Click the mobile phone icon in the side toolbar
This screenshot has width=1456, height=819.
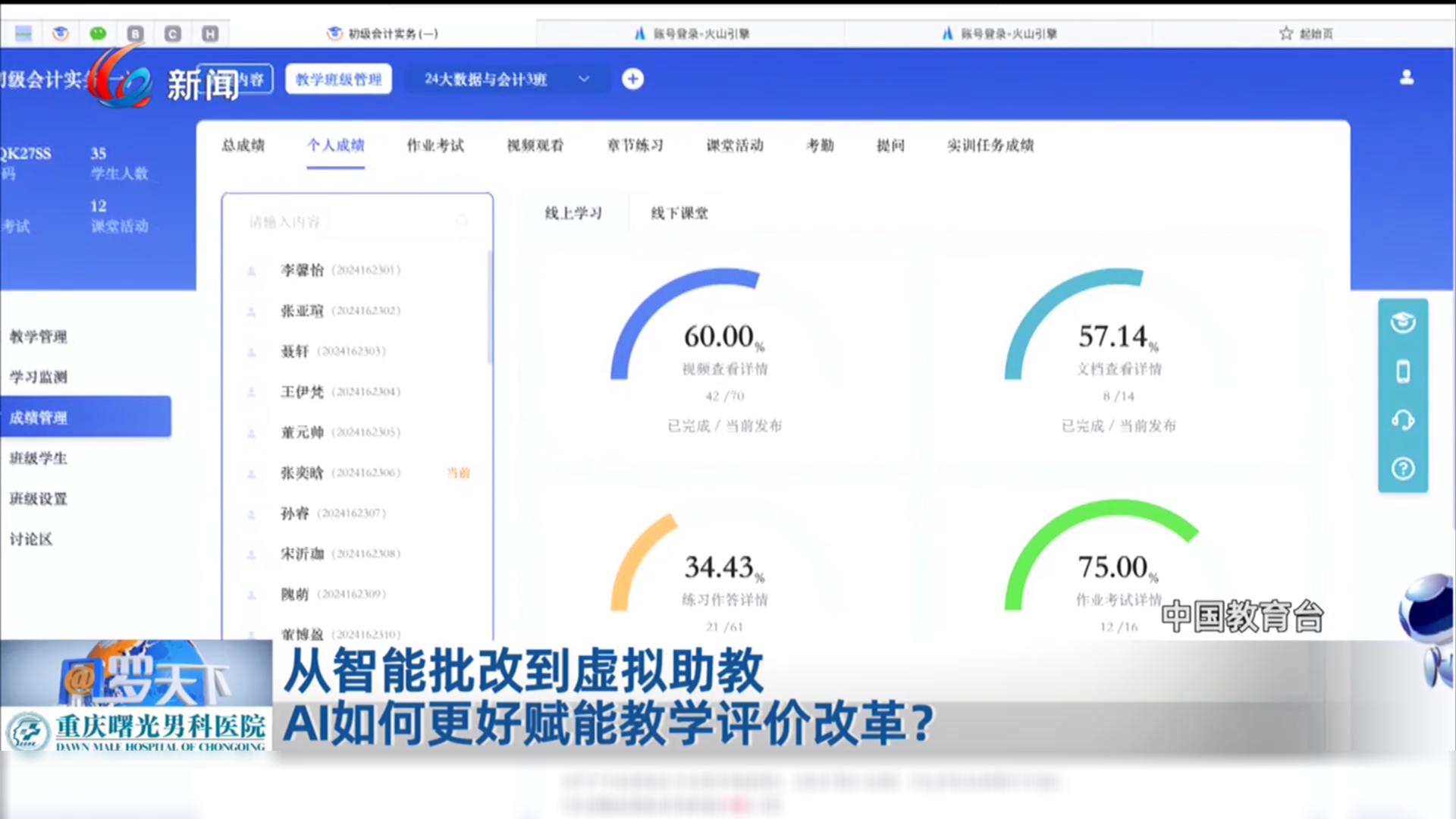click(1402, 372)
